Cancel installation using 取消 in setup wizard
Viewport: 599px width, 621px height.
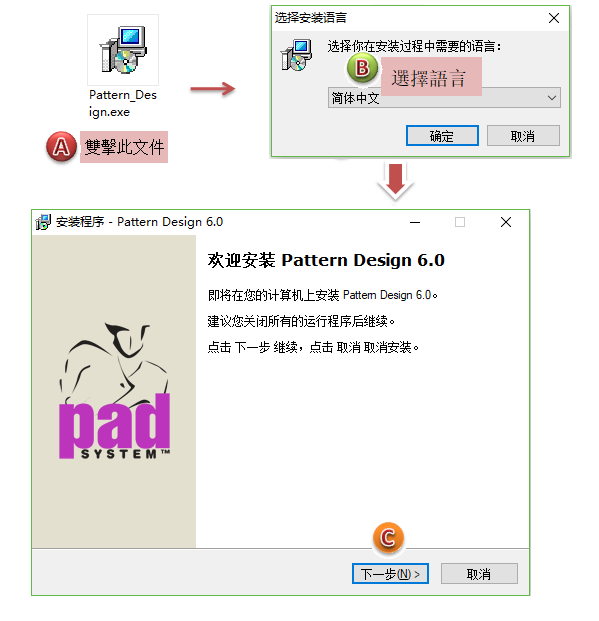tap(479, 573)
